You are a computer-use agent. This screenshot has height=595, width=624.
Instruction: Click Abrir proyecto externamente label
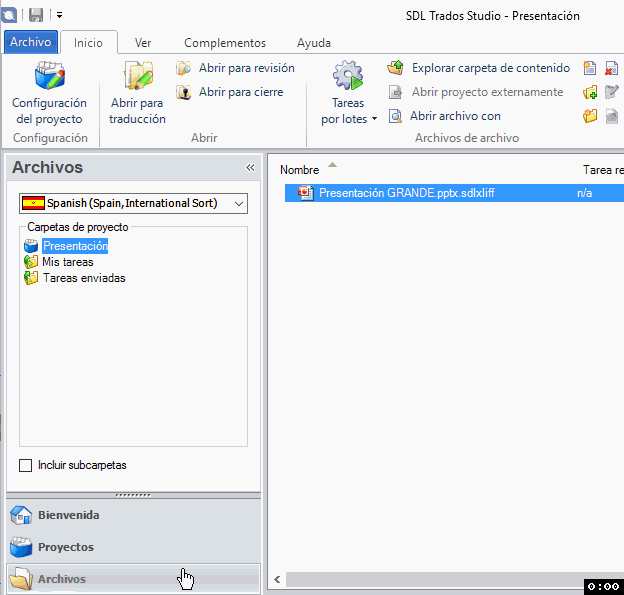point(488,92)
